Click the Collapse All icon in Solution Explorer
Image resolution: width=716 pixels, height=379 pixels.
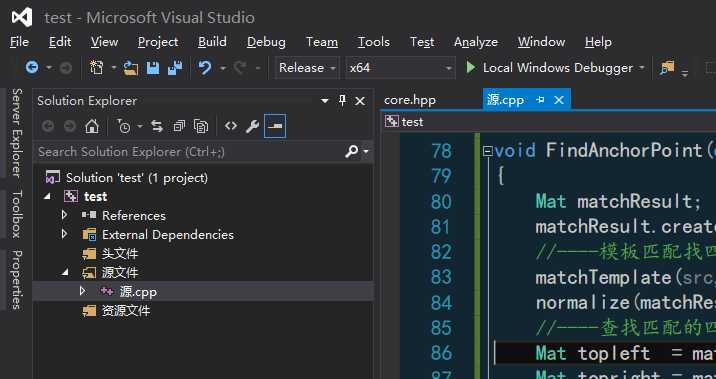[x=179, y=126]
